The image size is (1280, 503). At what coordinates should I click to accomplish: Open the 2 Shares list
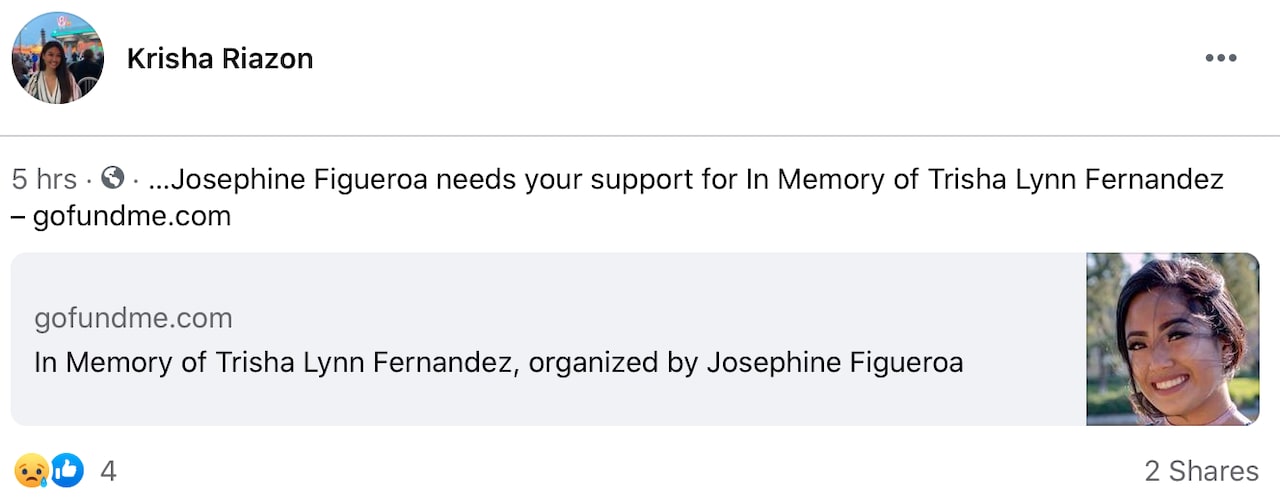(1201, 471)
